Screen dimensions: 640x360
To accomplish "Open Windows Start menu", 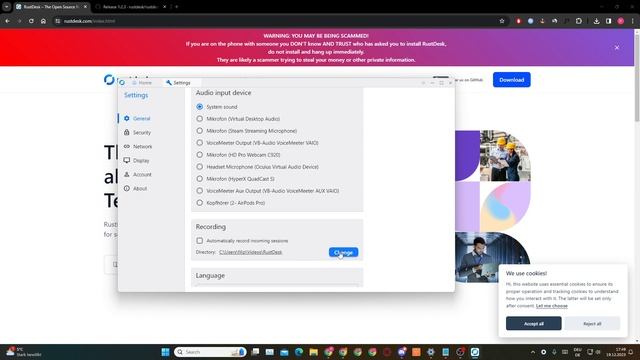I will point(165,352).
